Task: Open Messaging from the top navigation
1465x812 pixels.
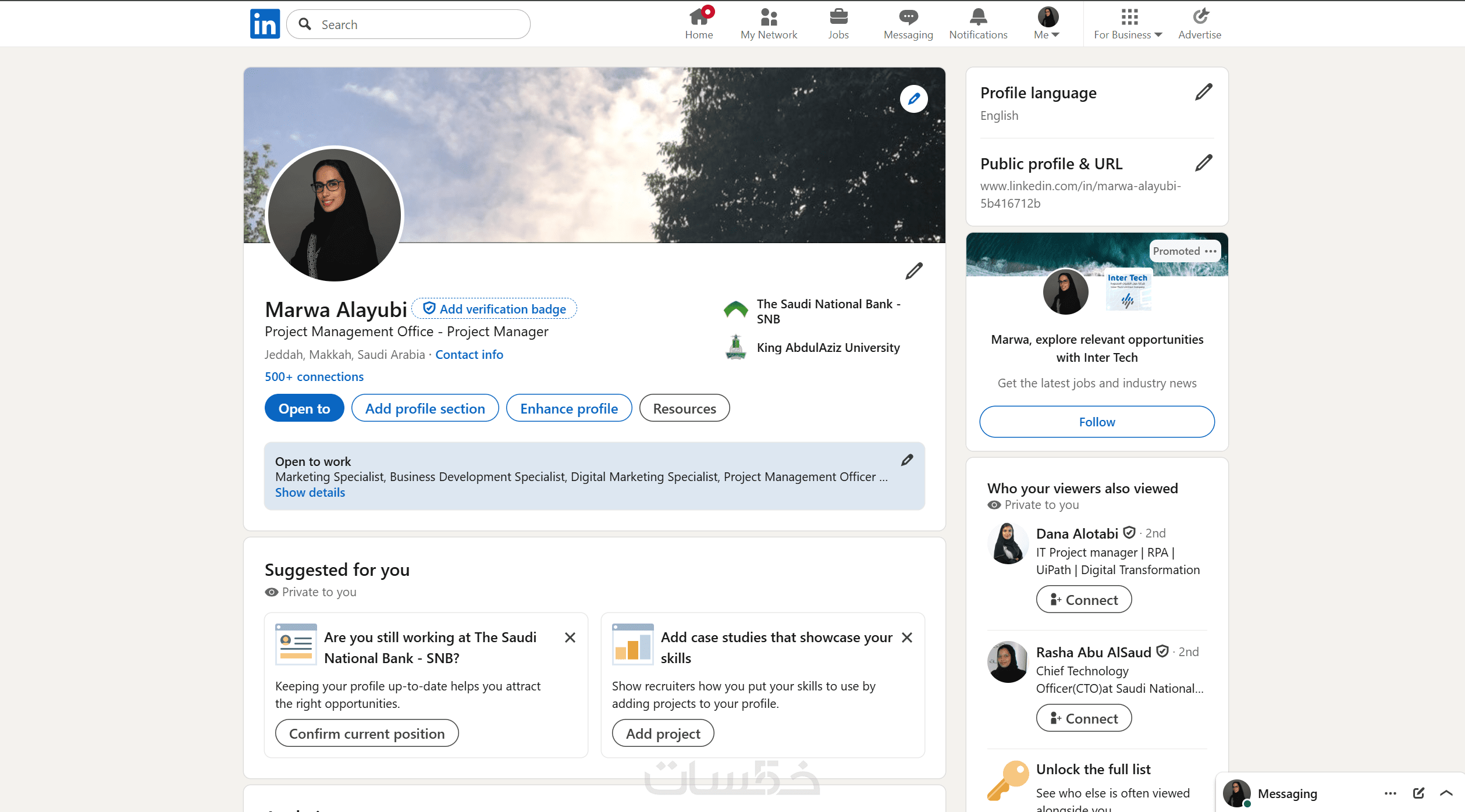Action: [x=908, y=24]
